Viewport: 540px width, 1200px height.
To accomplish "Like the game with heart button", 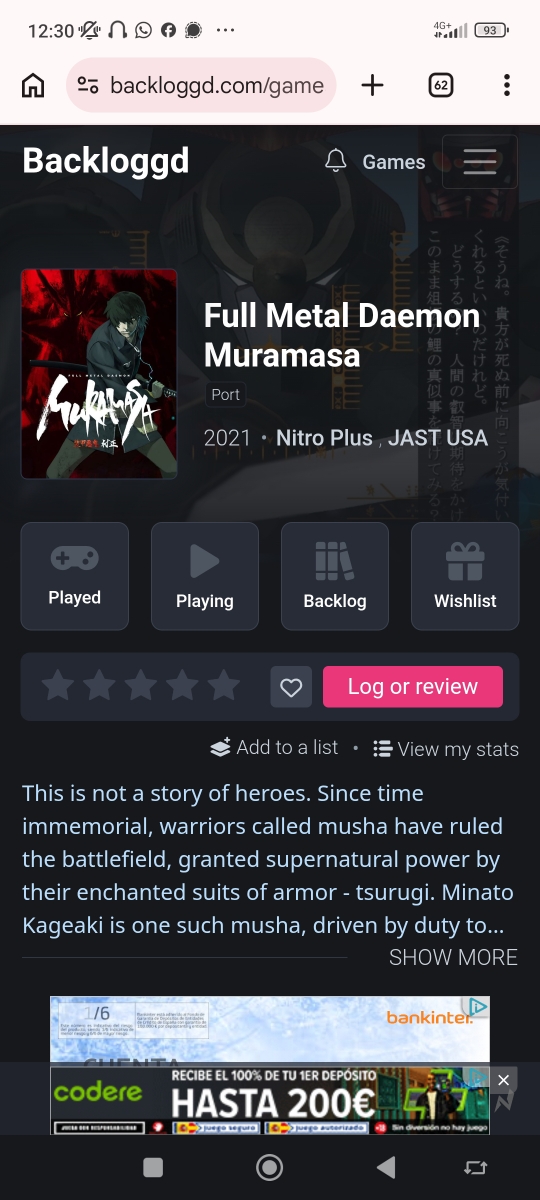I will click(291, 687).
